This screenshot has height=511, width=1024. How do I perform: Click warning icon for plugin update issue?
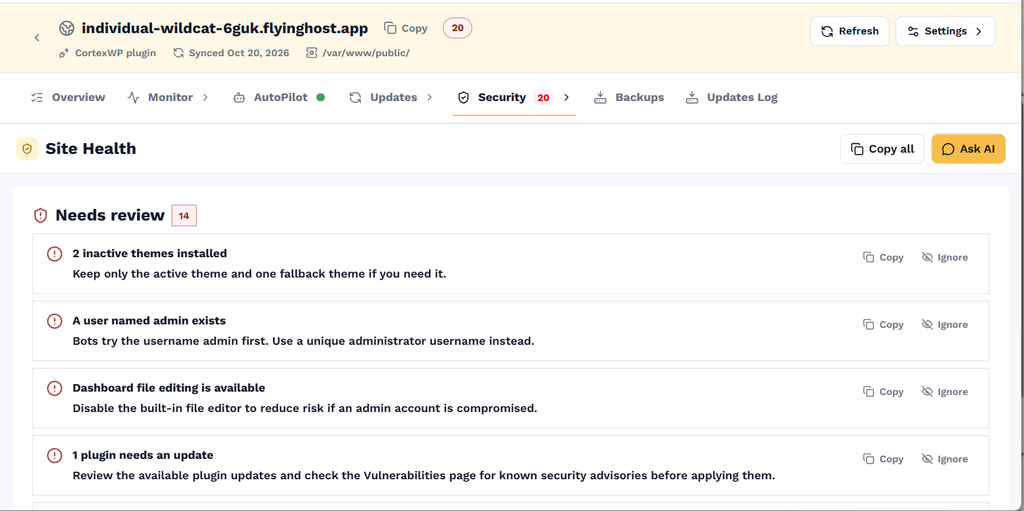pyautogui.click(x=54, y=455)
